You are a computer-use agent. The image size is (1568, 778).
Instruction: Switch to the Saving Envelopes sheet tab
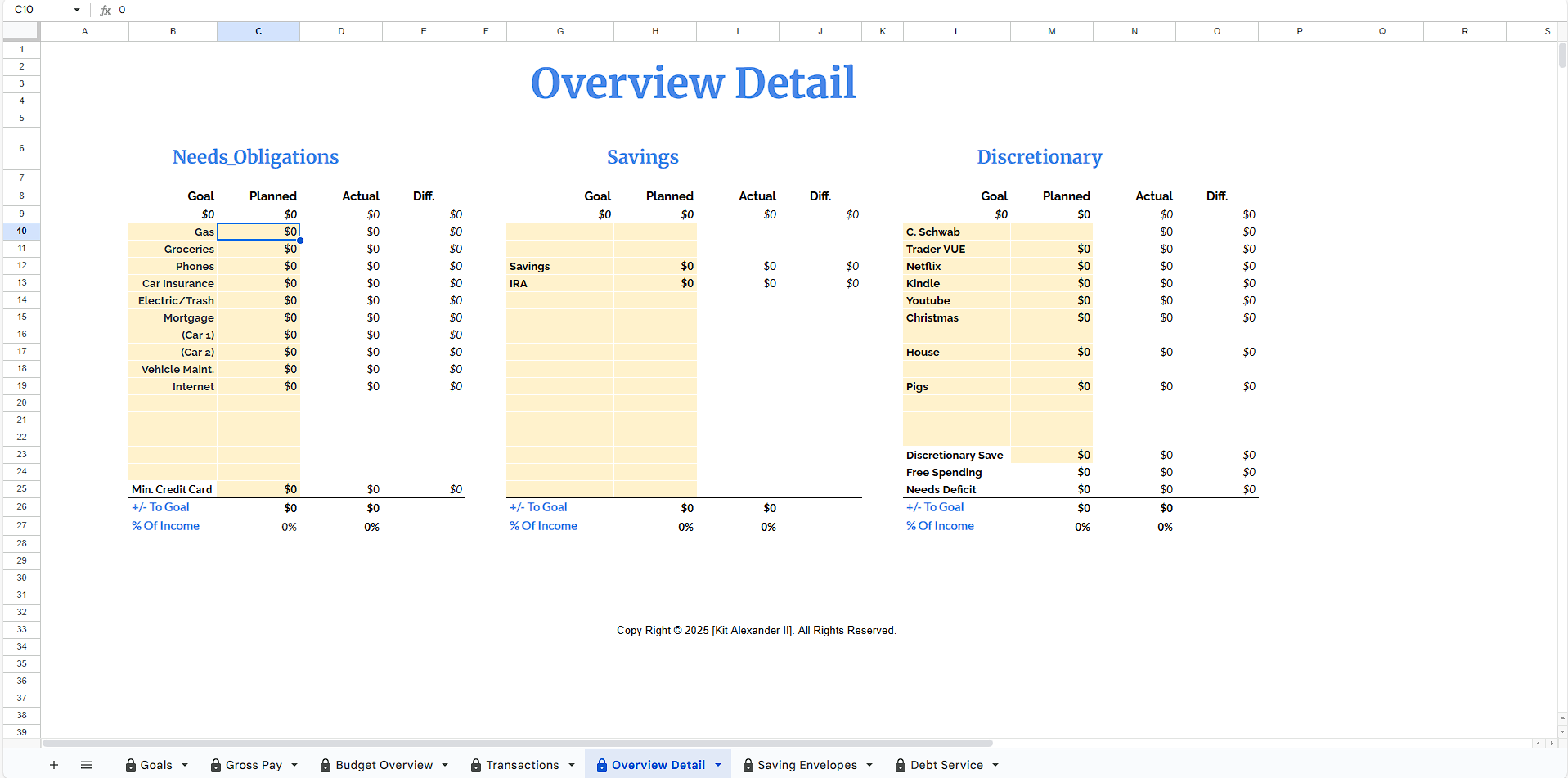click(x=806, y=765)
